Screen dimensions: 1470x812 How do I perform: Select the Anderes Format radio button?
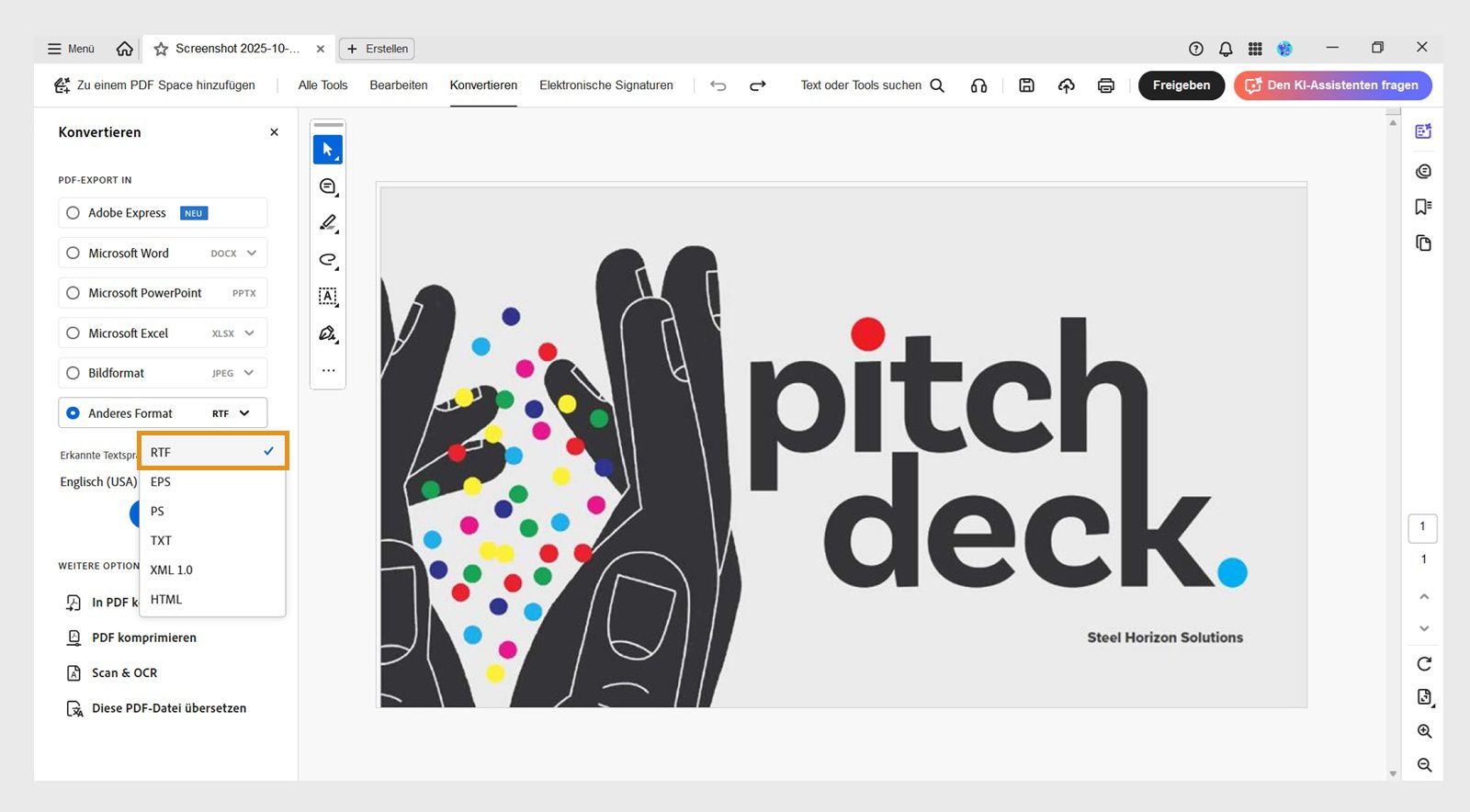[x=73, y=413]
